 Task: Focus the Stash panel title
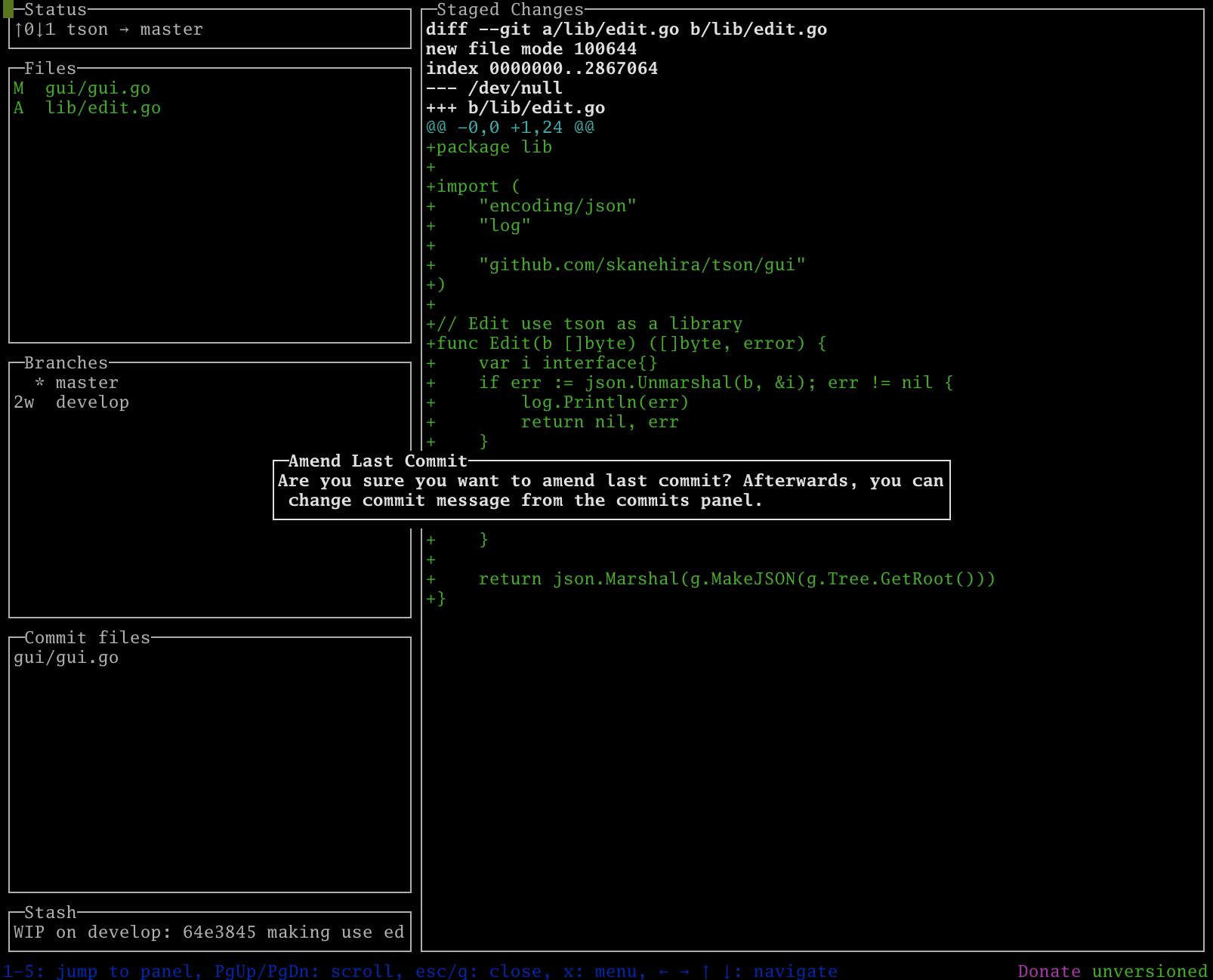point(51,913)
